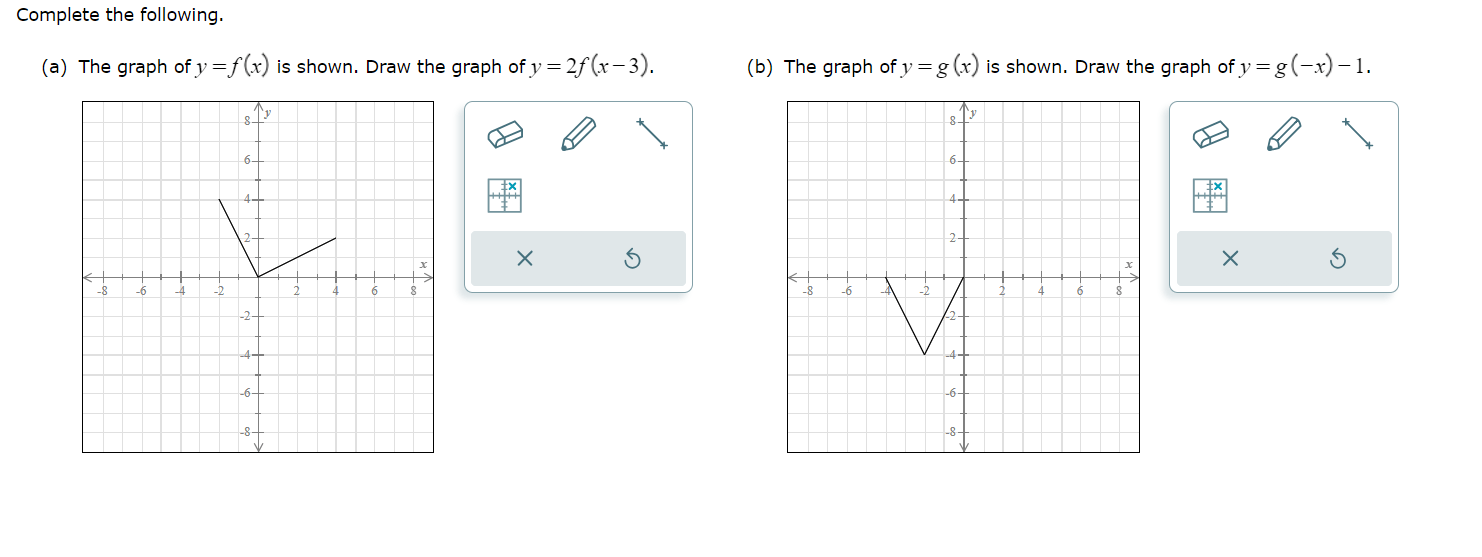Click the vertex (-2, -4) on graph (b)
The height and width of the screenshot is (557, 1482).
tap(925, 354)
